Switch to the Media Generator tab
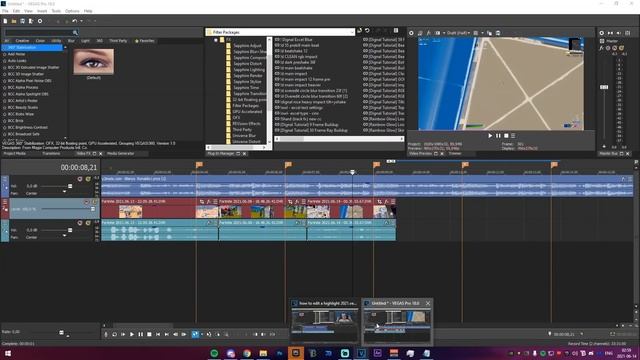The height and width of the screenshot is (360, 640). coord(120,153)
